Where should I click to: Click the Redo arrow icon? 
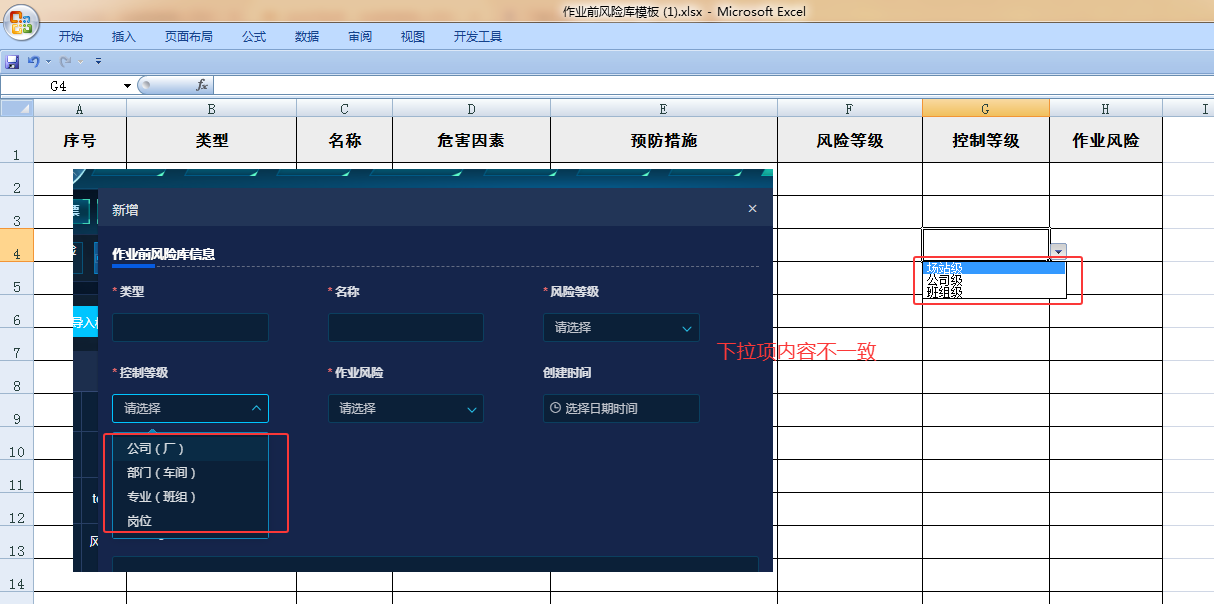(x=66, y=62)
